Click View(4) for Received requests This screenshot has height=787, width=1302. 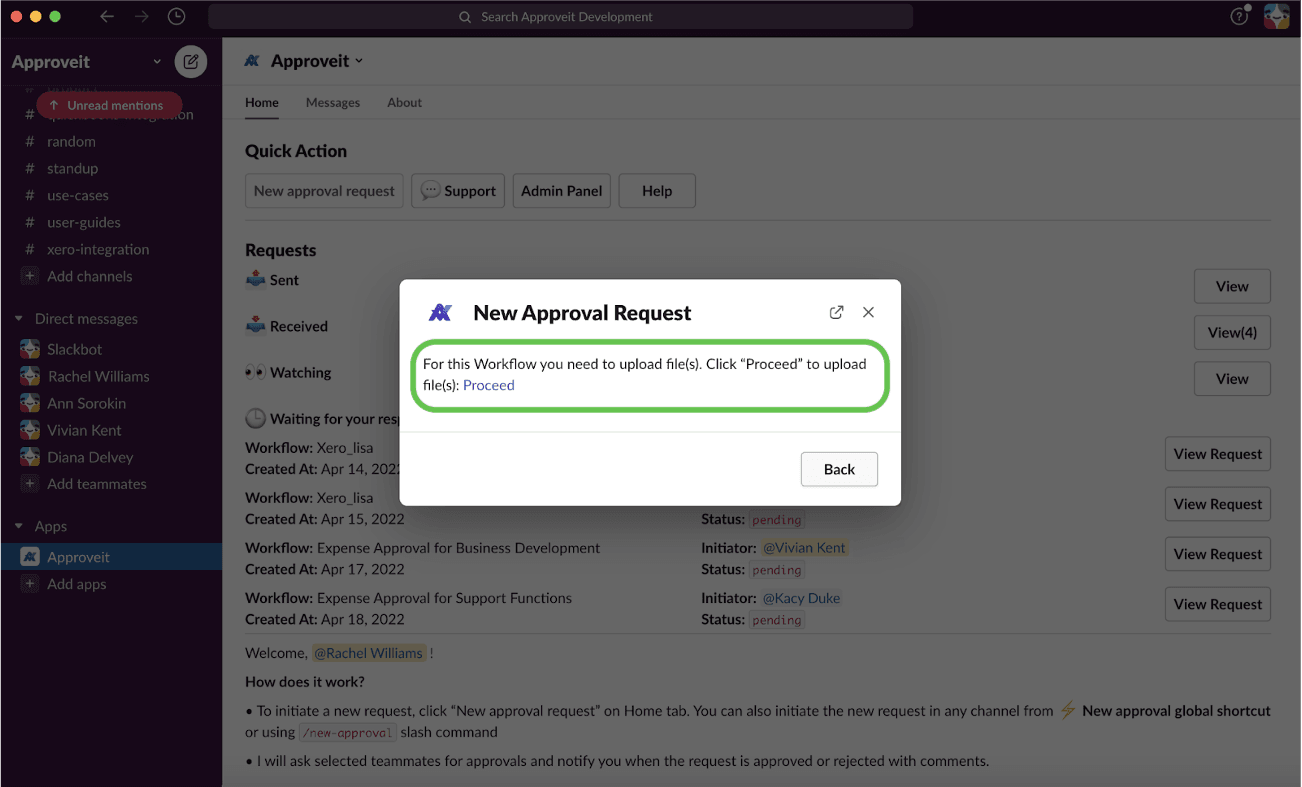tap(1232, 332)
